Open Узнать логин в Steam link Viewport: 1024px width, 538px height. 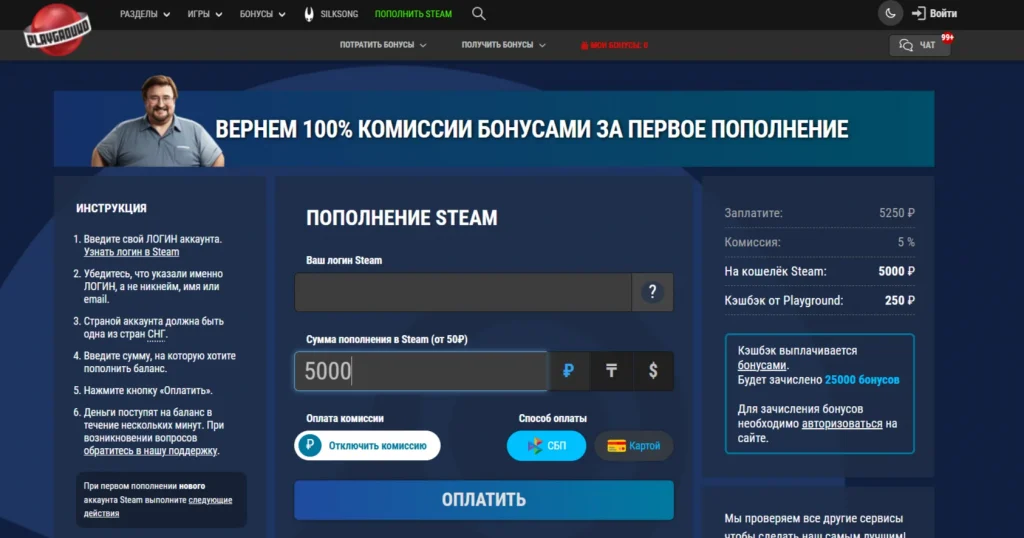coord(131,252)
